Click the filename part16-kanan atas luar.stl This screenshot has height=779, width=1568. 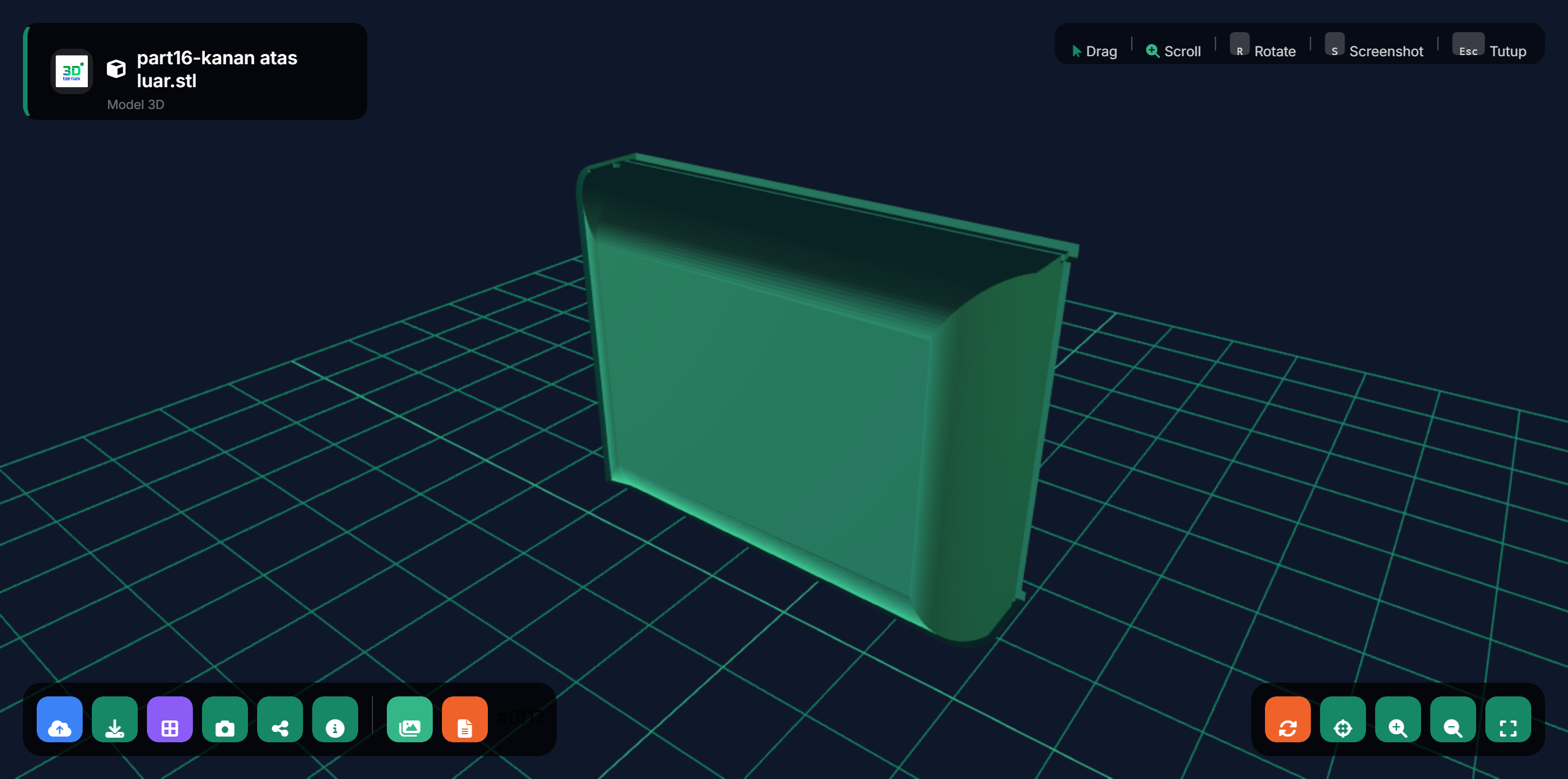click(x=217, y=69)
